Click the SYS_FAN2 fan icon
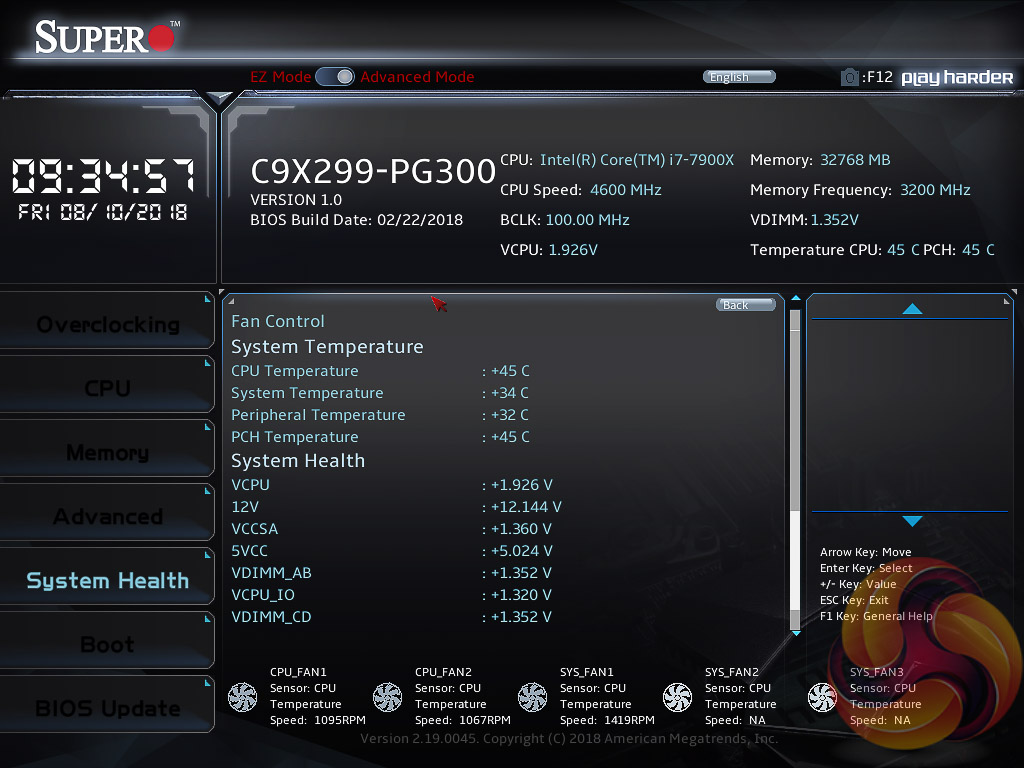The image size is (1024, 768). pyautogui.click(x=677, y=697)
